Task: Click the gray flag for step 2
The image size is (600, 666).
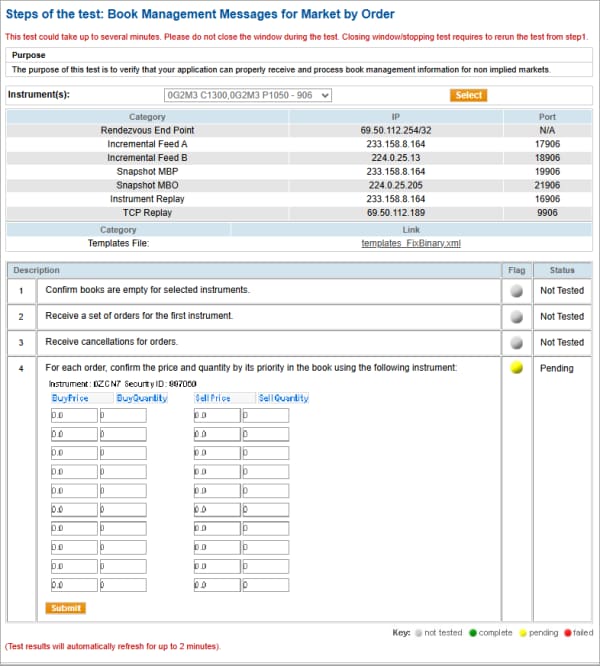Action: tap(516, 316)
